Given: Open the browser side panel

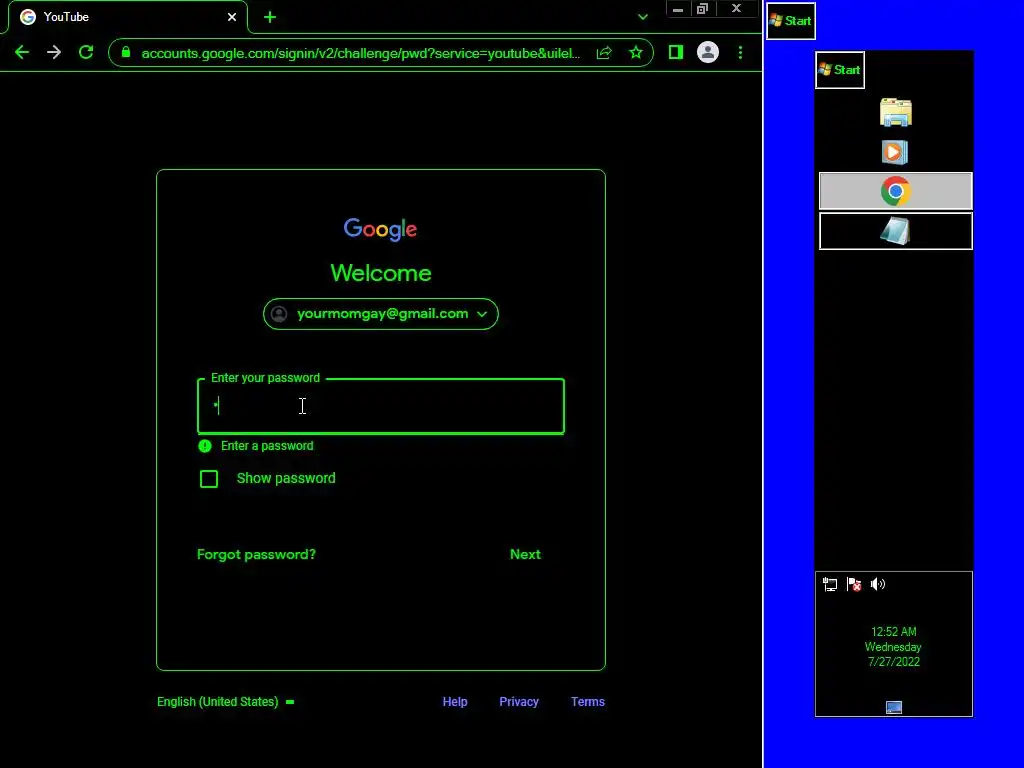Looking at the screenshot, I should coord(675,52).
